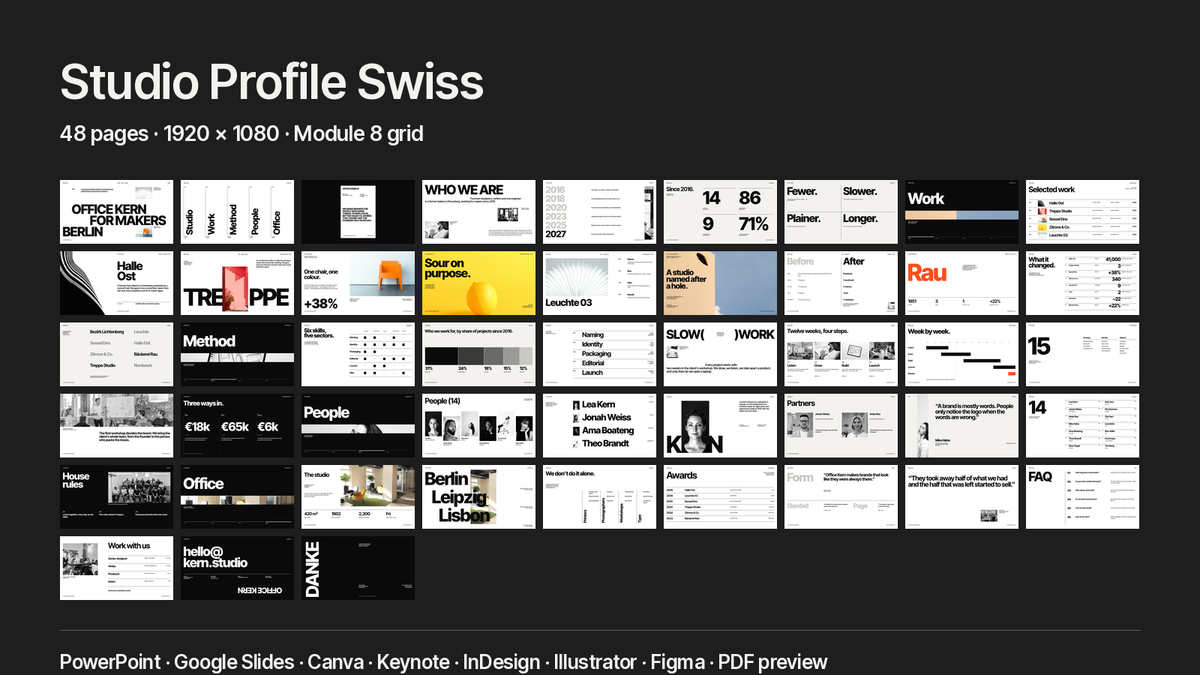Select the Lea Kern, Jonah Weiss names slide
This screenshot has height=675, width=1200.
600,426
